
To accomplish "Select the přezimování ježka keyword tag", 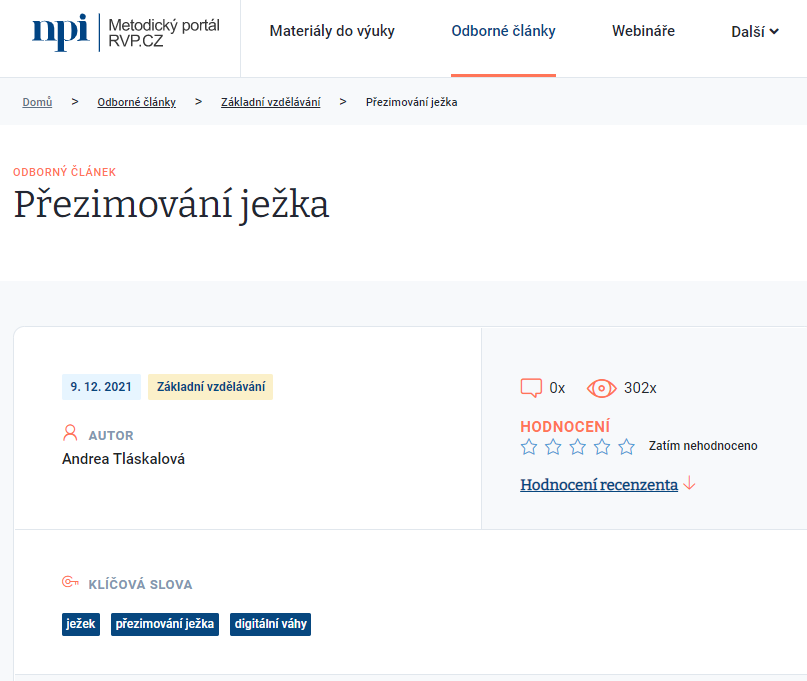I will click(165, 624).
